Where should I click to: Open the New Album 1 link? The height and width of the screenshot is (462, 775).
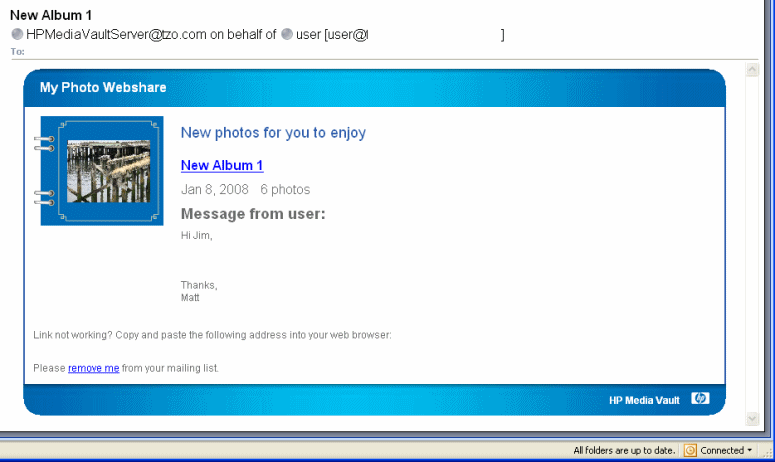[222, 165]
